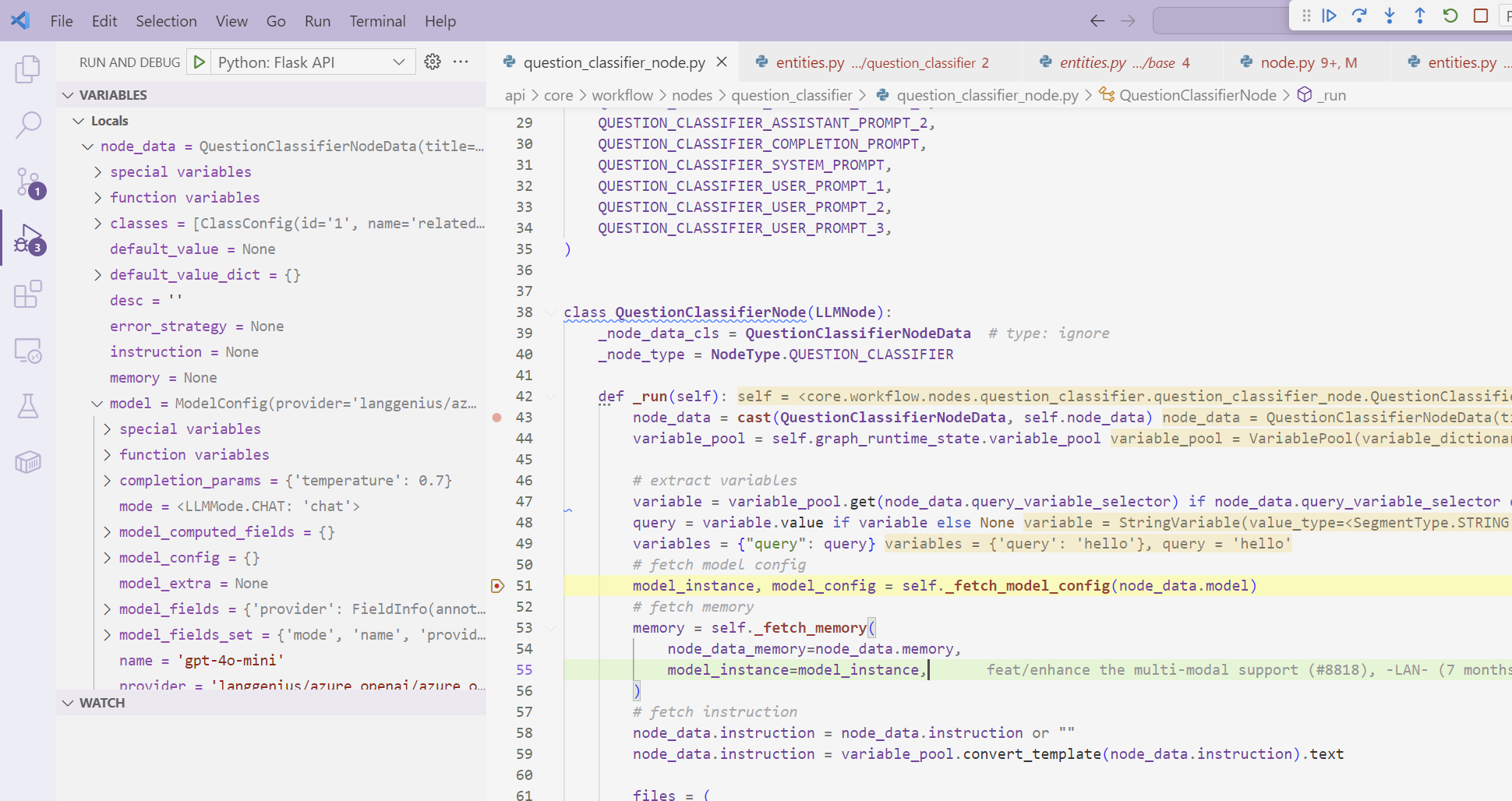Image resolution: width=1512 pixels, height=801 pixels.
Task: Open the Help menu
Action: [440, 21]
